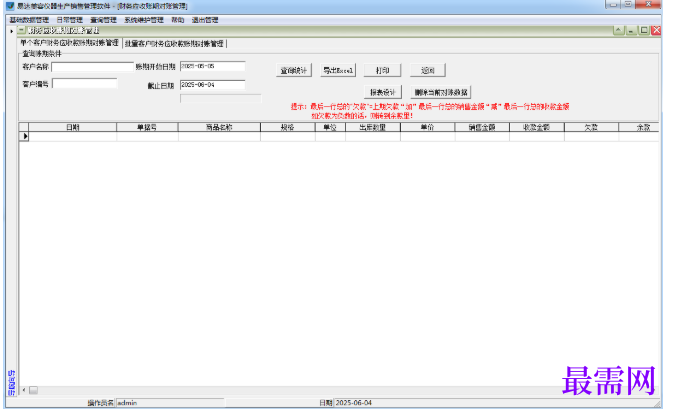Select the first grid row indicator arrow

(x=24, y=136)
